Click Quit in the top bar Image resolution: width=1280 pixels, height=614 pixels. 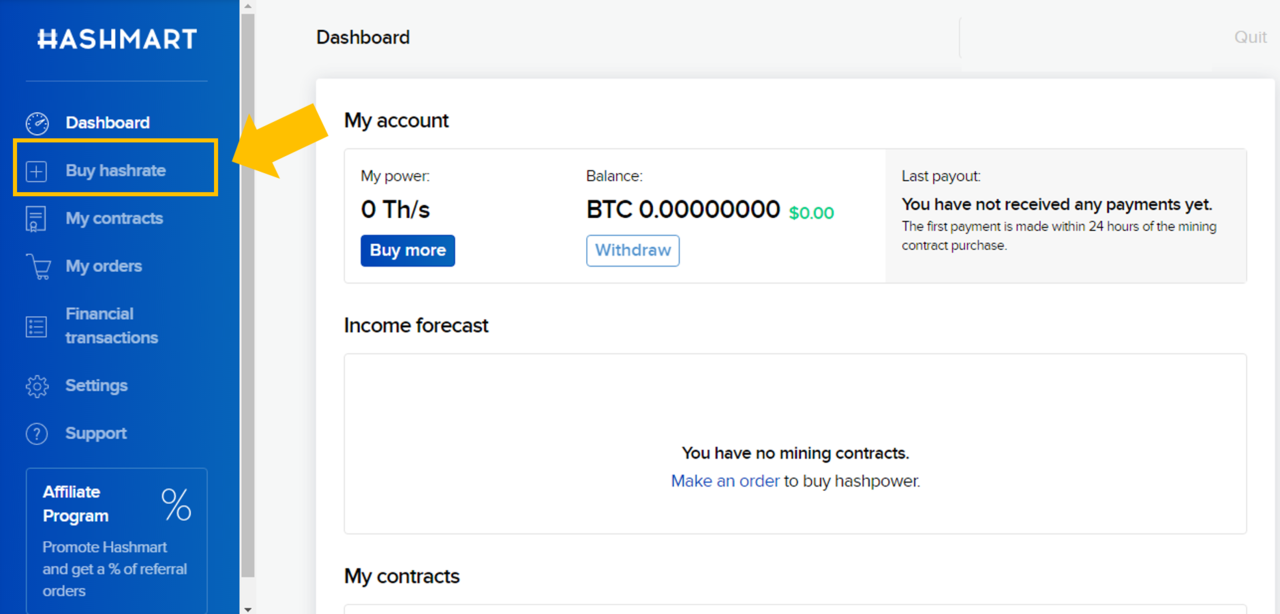point(1250,38)
